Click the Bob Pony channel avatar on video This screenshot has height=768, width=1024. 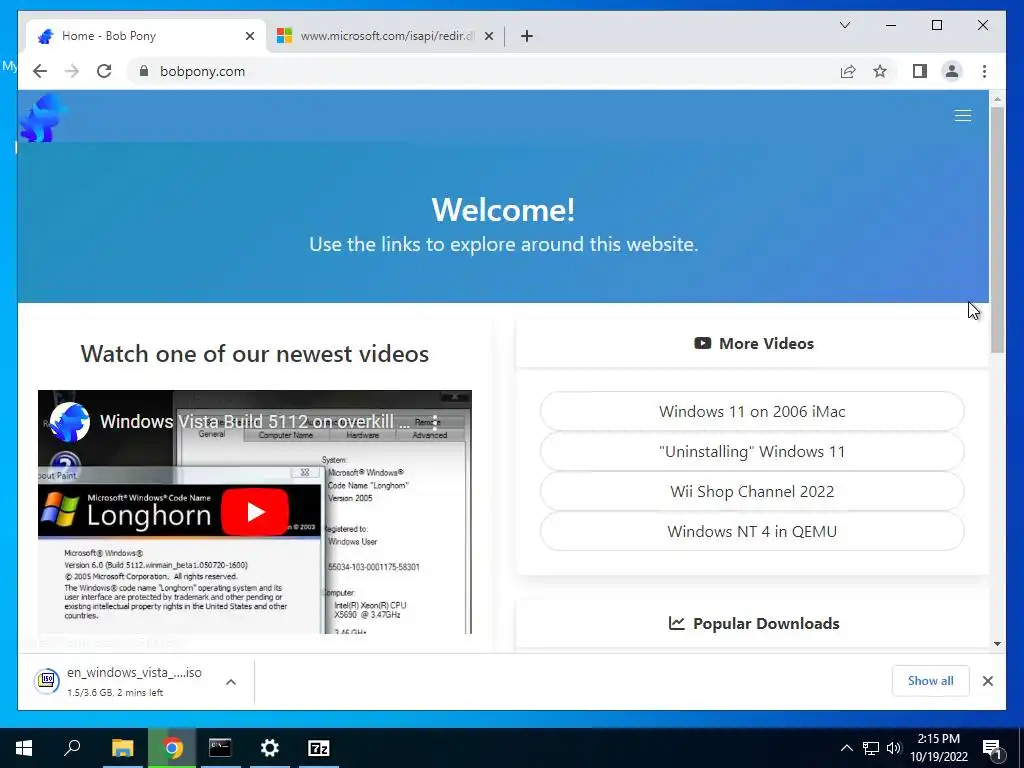coord(70,422)
